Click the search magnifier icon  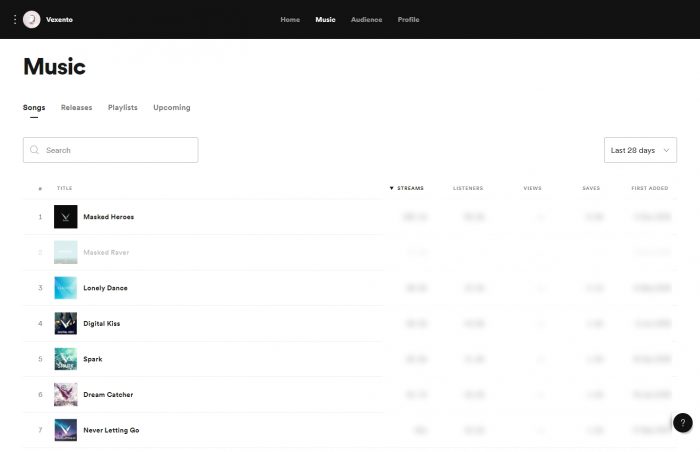[35, 150]
